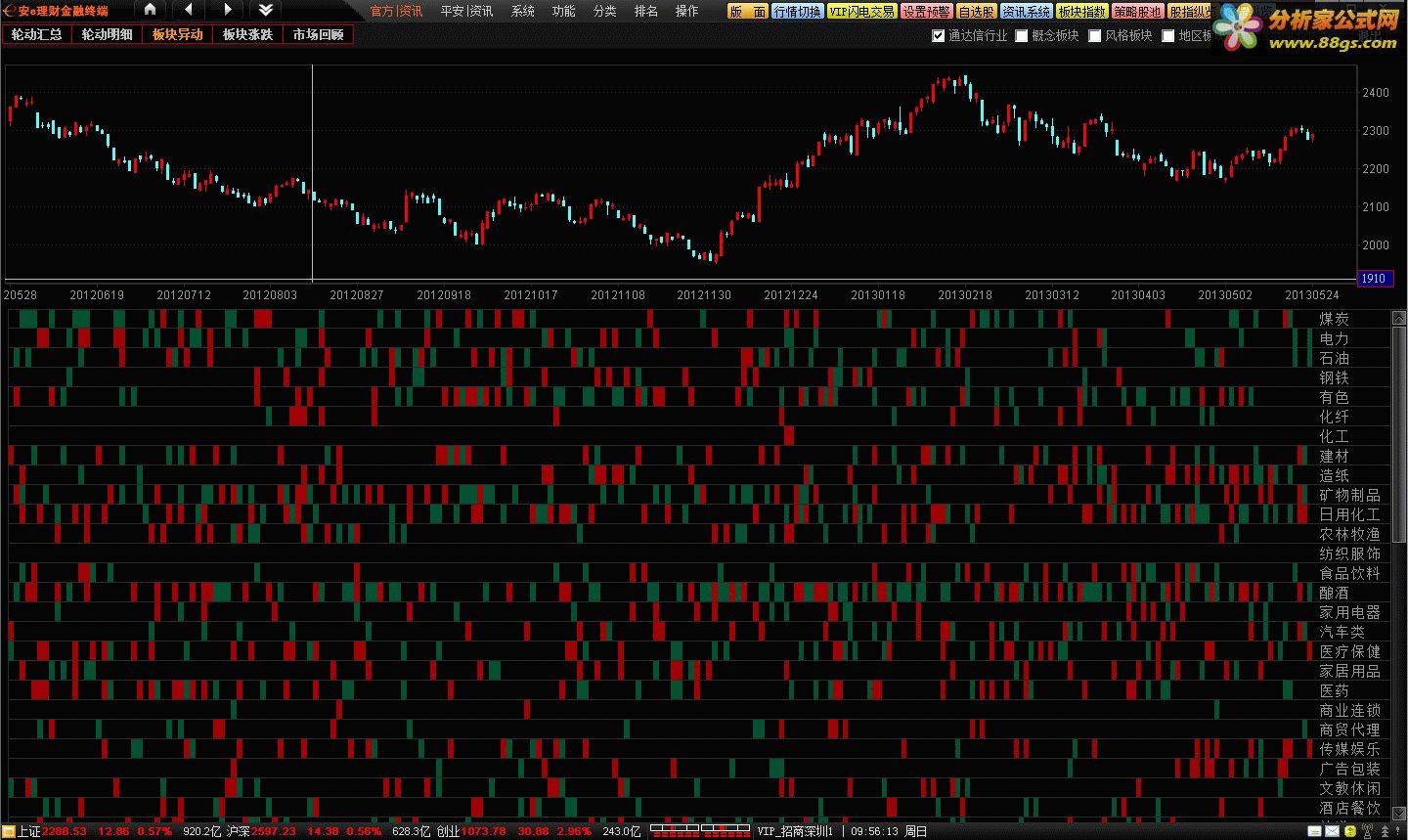Select the 日用化工 sector row label

(1349, 514)
